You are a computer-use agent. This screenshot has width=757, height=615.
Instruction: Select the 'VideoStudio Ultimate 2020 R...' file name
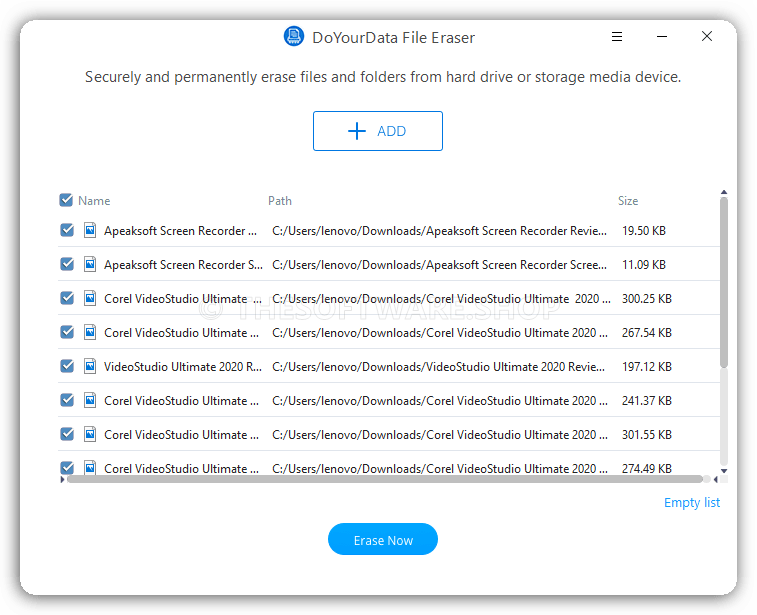[183, 367]
